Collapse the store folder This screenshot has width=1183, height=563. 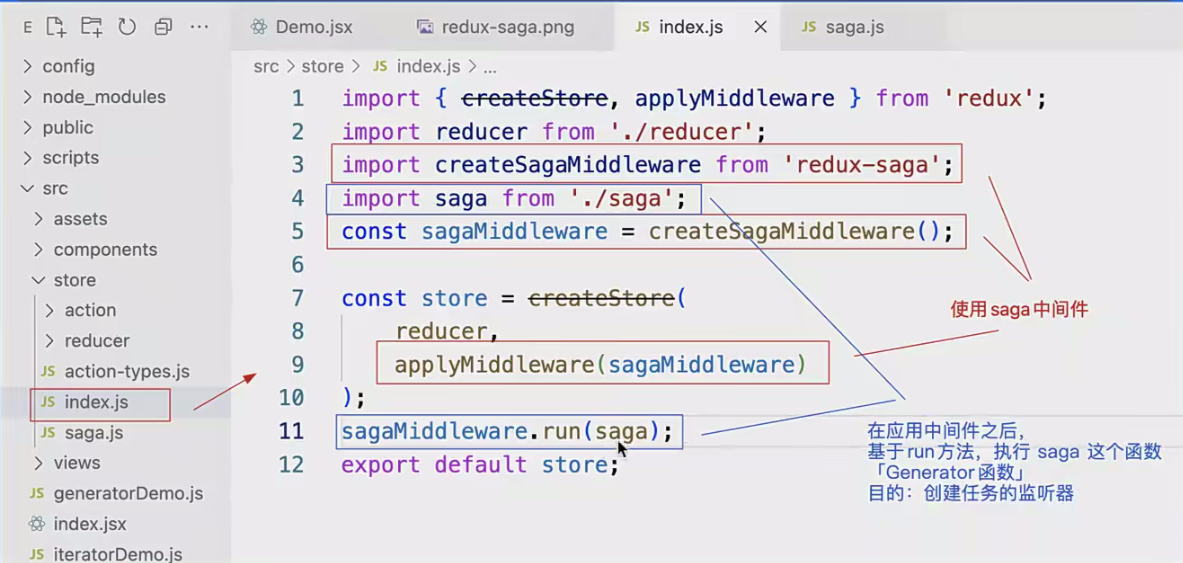pyautogui.click(x=74, y=280)
